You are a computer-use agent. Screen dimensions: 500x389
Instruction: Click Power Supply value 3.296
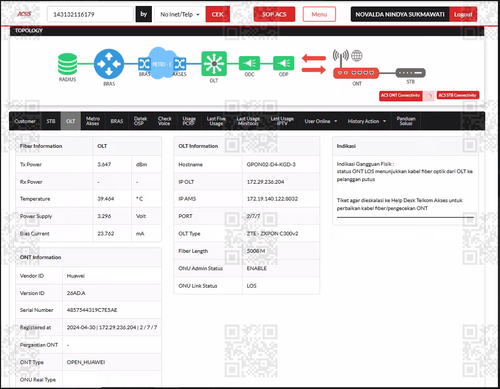tap(104, 216)
